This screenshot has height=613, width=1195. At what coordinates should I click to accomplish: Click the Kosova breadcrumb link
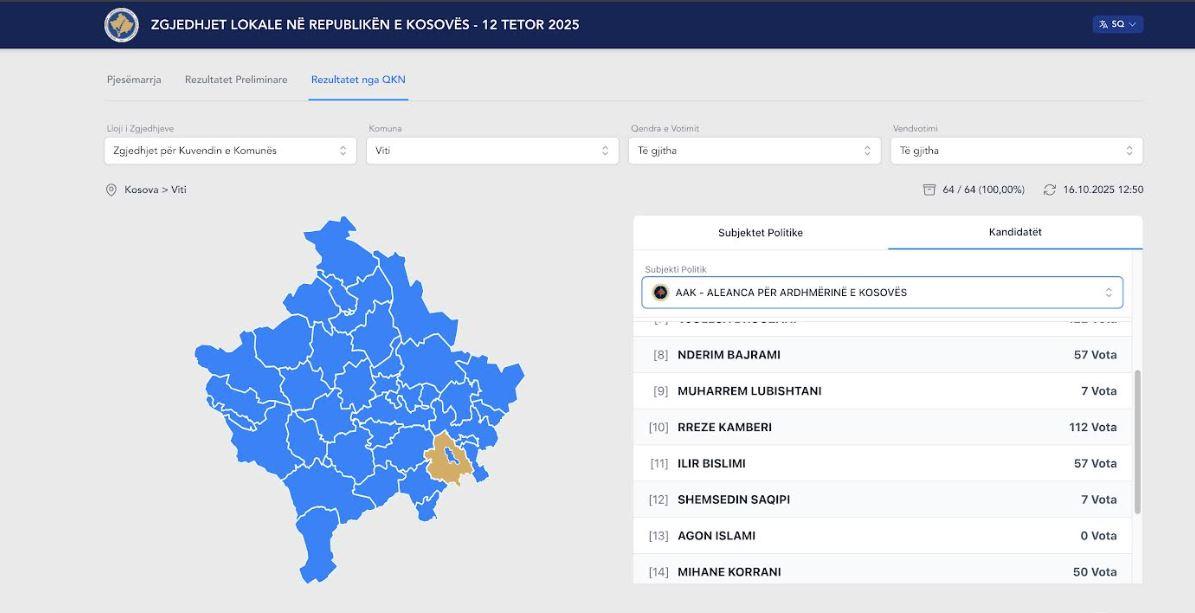pyautogui.click(x=142, y=190)
